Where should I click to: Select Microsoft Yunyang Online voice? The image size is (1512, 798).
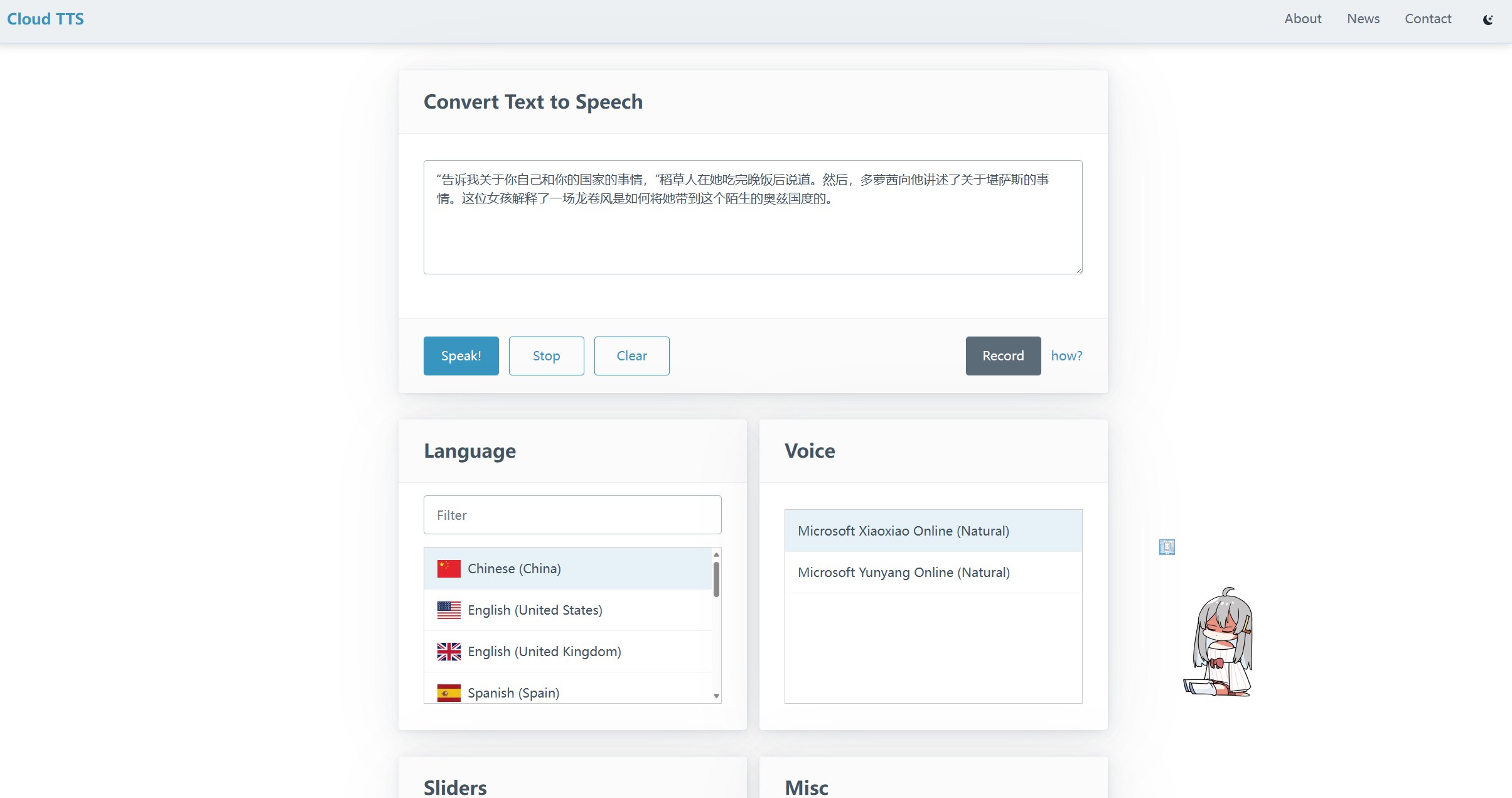[903, 572]
